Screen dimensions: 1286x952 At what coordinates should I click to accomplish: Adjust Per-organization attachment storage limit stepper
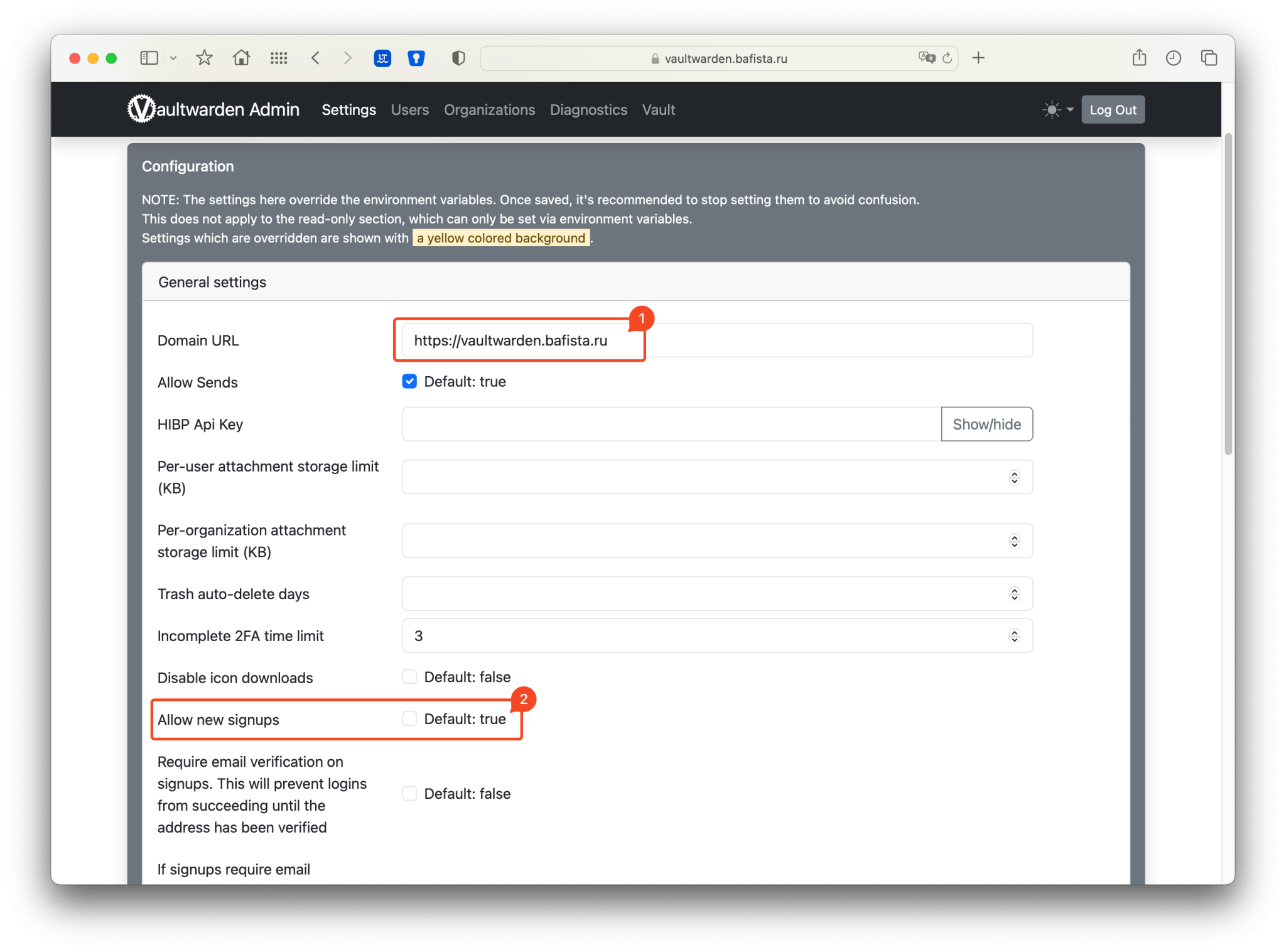click(1014, 541)
